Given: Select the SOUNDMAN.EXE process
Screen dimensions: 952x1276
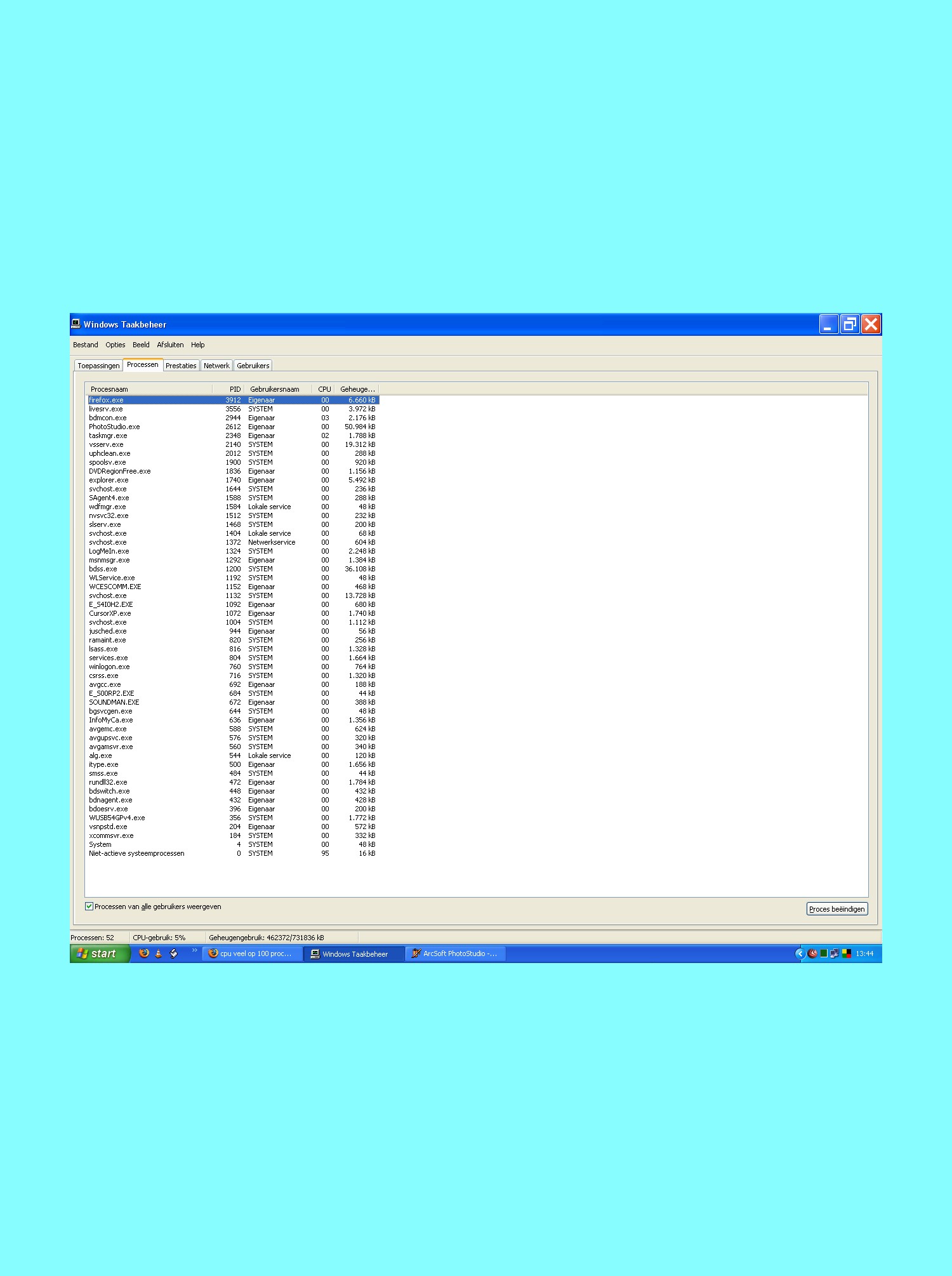Looking at the screenshot, I should click(233, 702).
